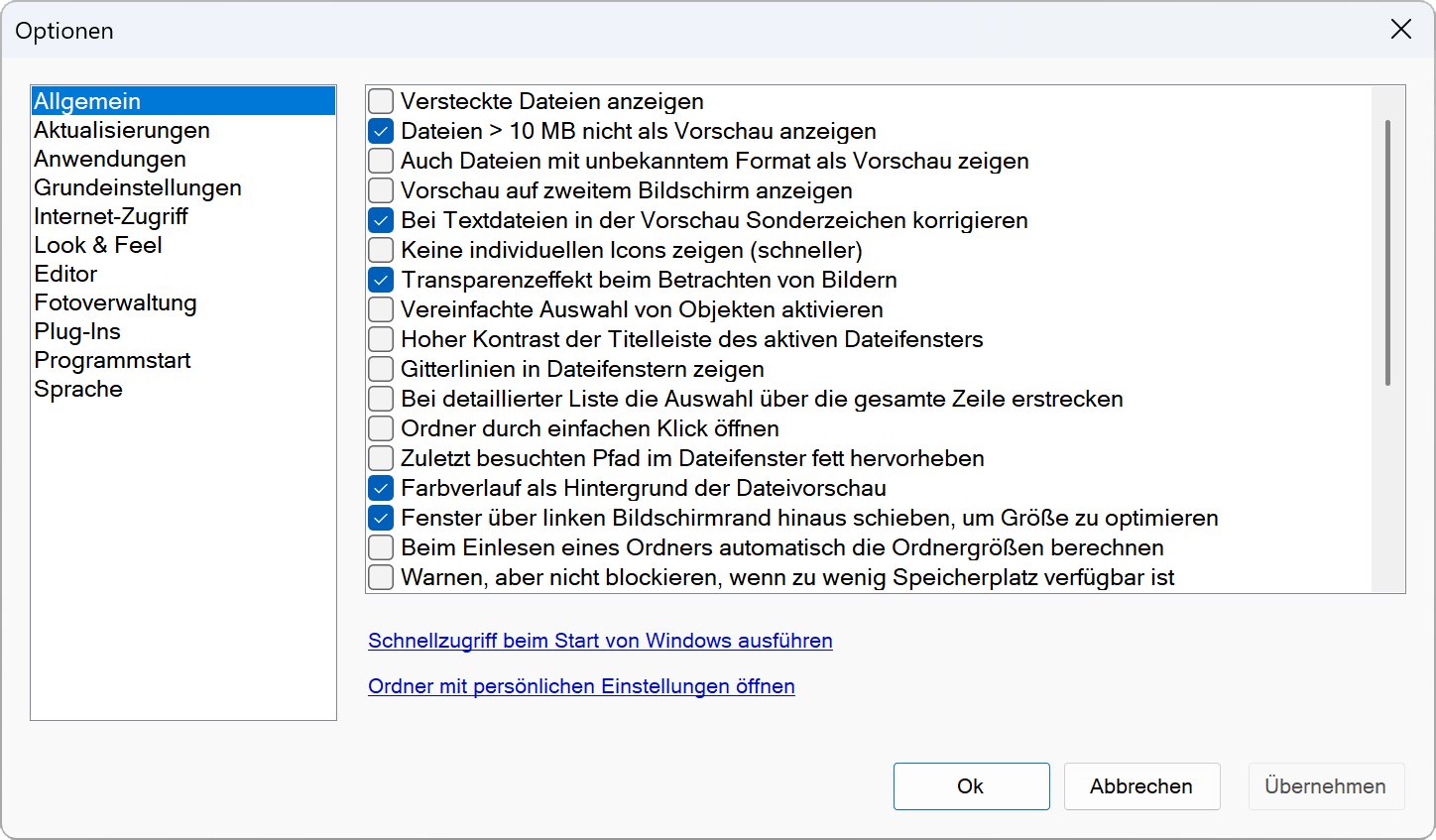This screenshot has width=1436, height=840.
Task: Open 'Ordner mit persönlichen Einstellungen öffnen' link
Action: pos(581,686)
